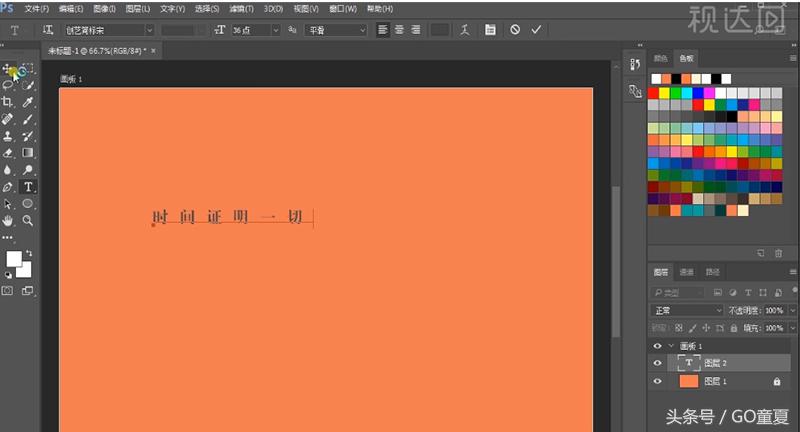
Task: Select the Eraser tool
Action: [x=8, y=153]
